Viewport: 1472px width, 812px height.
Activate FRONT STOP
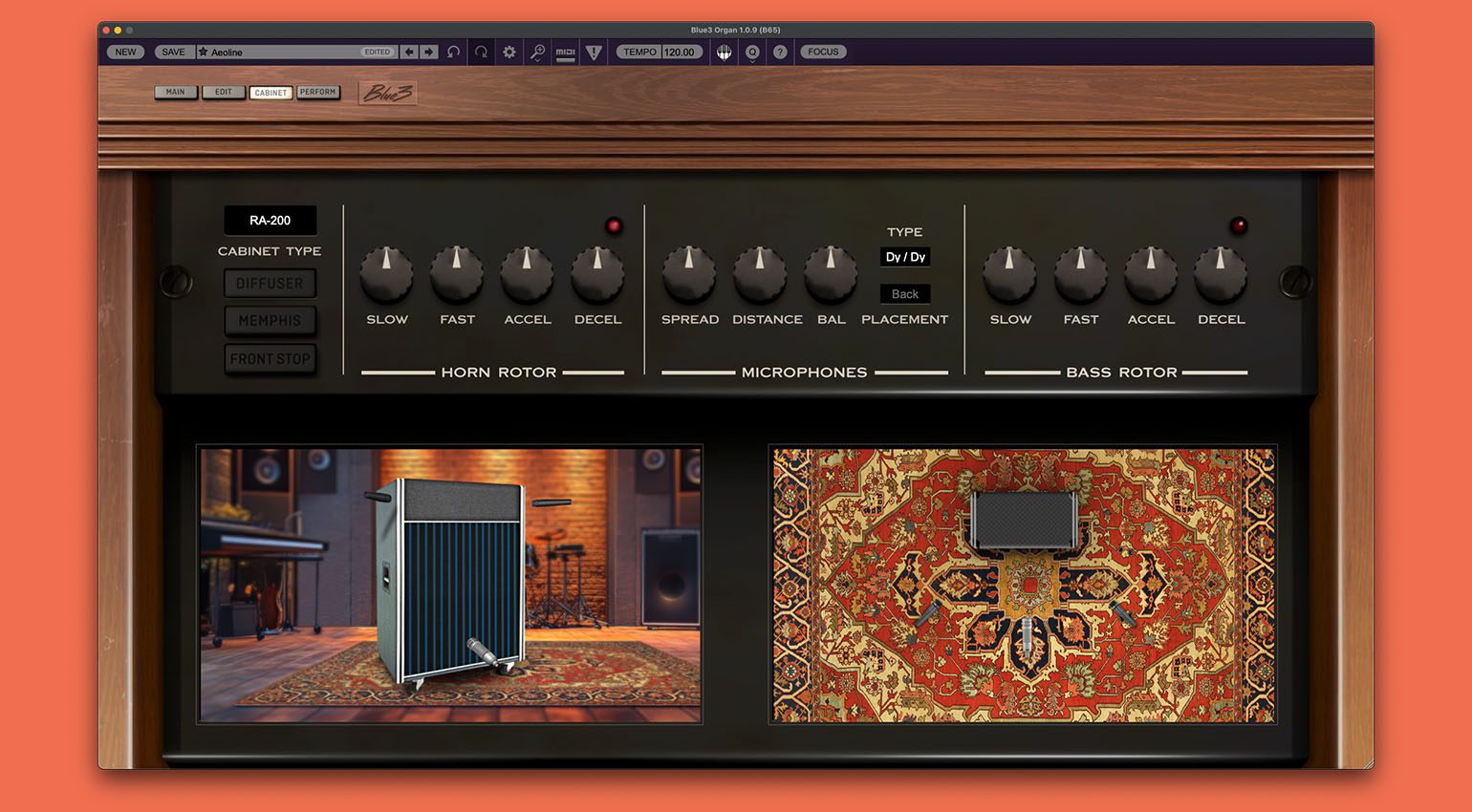pos(271,358)
